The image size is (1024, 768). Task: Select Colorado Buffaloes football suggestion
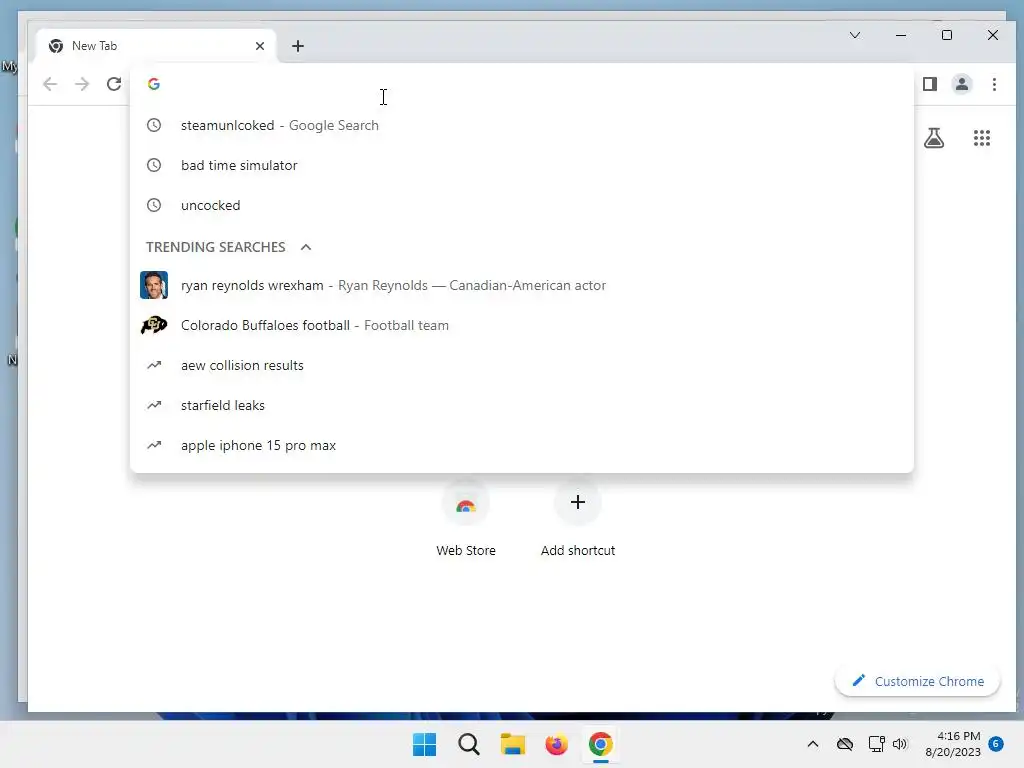point(522,325)
